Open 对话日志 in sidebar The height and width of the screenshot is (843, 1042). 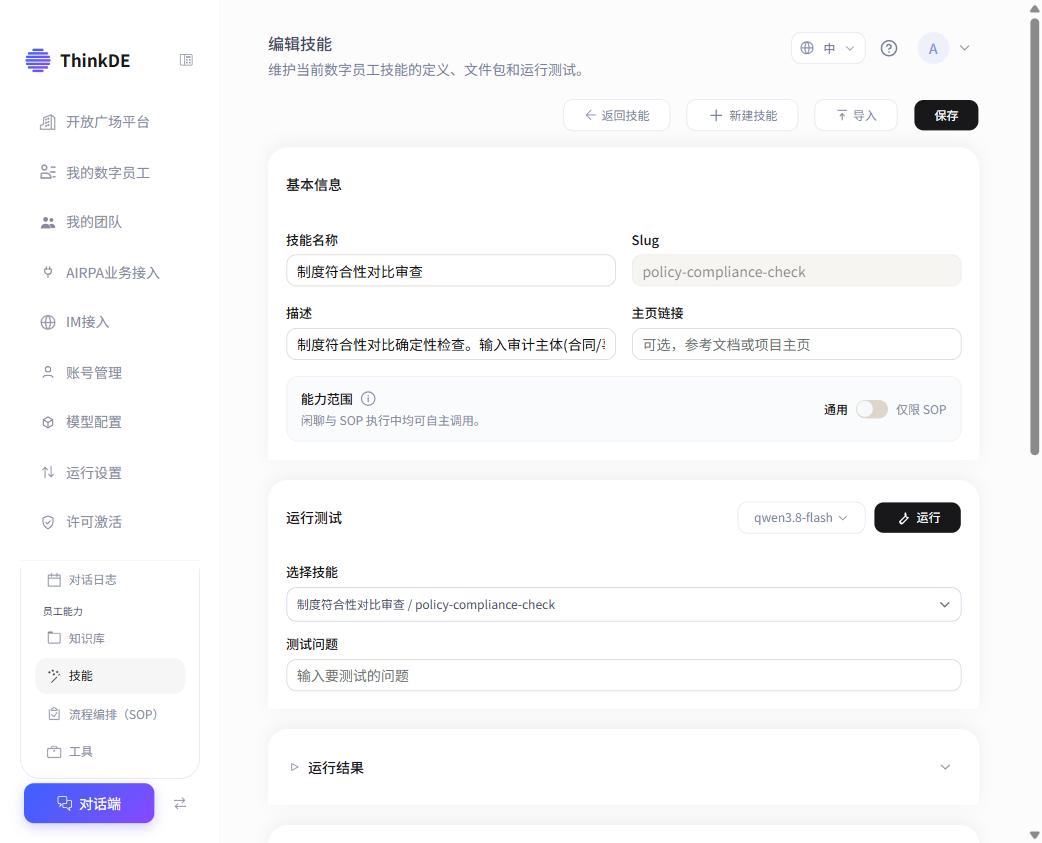coord(92,580)
